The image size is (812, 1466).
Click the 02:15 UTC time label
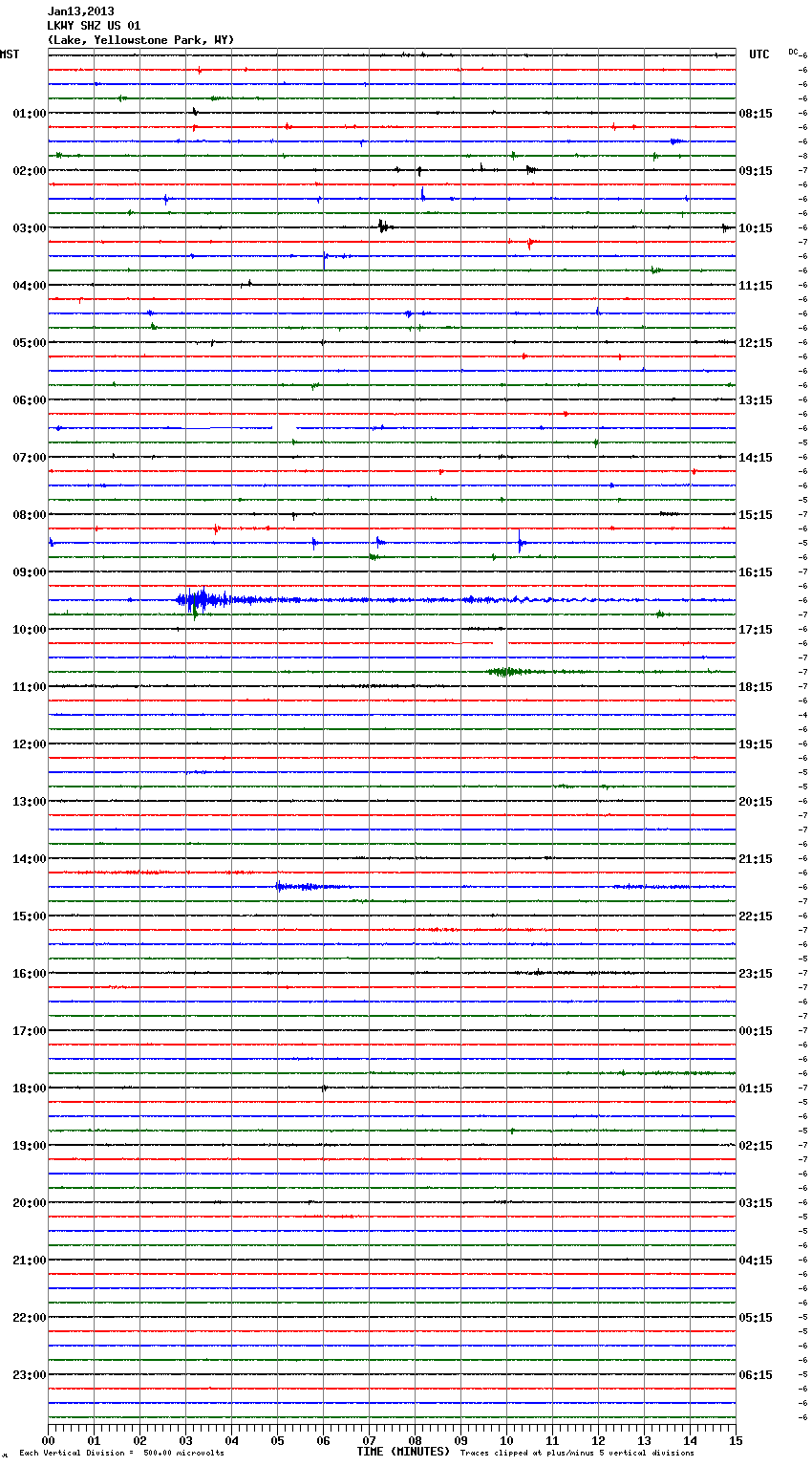(x=756, y=1146)
